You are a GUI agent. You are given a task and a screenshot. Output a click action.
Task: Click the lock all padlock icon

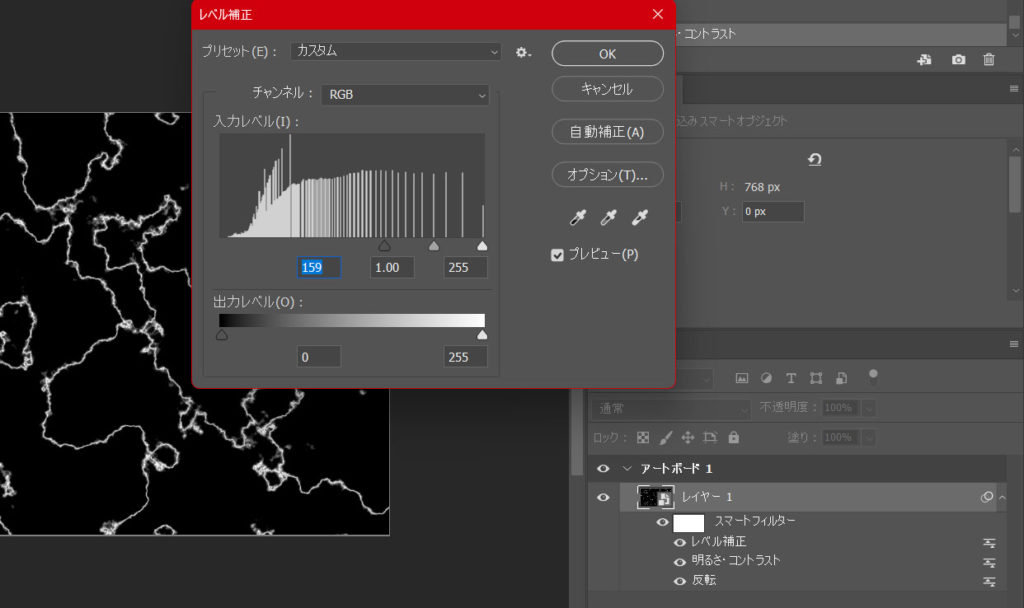click(x=734, y=437)
